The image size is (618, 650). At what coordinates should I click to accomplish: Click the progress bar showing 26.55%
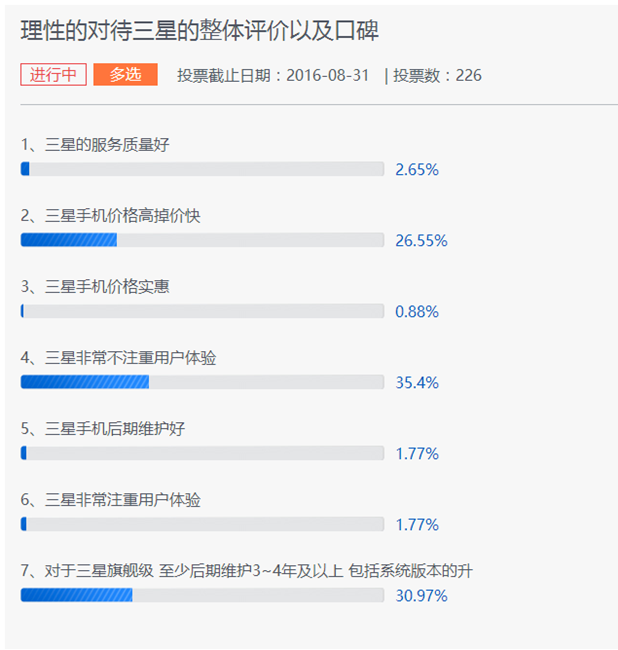coord(202,240)
